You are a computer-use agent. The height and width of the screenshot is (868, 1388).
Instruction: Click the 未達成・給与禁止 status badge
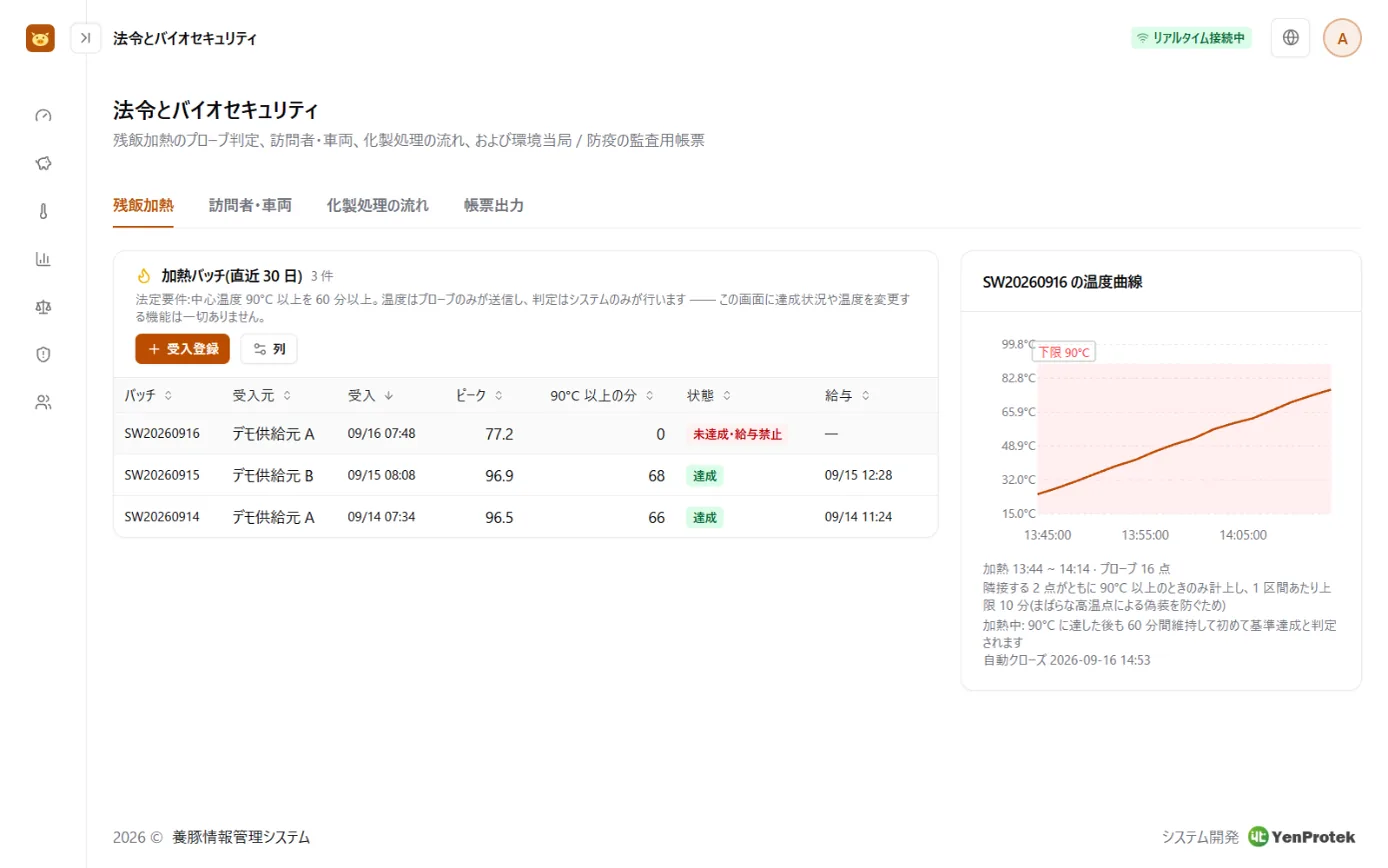point(737,434)
